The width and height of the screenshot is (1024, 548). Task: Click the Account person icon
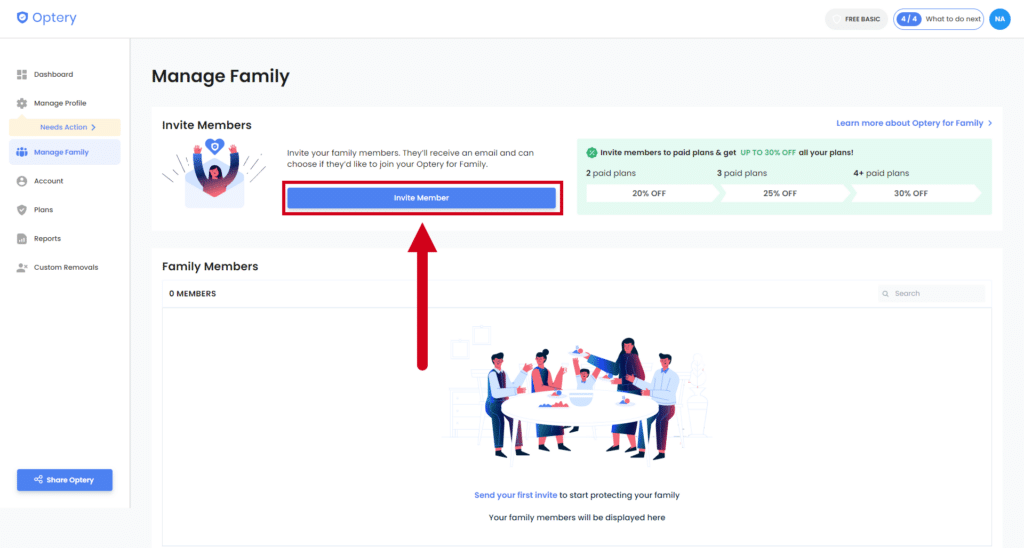22,181
